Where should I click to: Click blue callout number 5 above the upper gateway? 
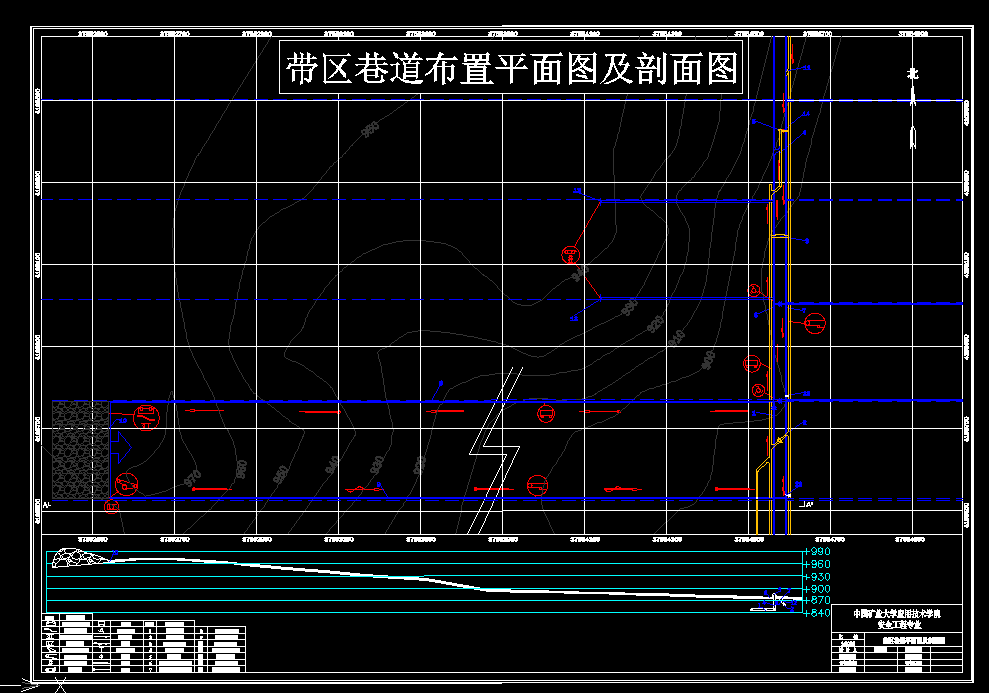click(441, 383)
